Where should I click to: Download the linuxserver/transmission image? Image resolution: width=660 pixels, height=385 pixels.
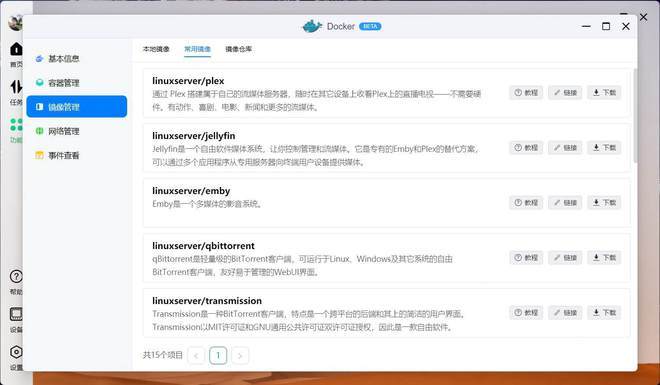604,313
